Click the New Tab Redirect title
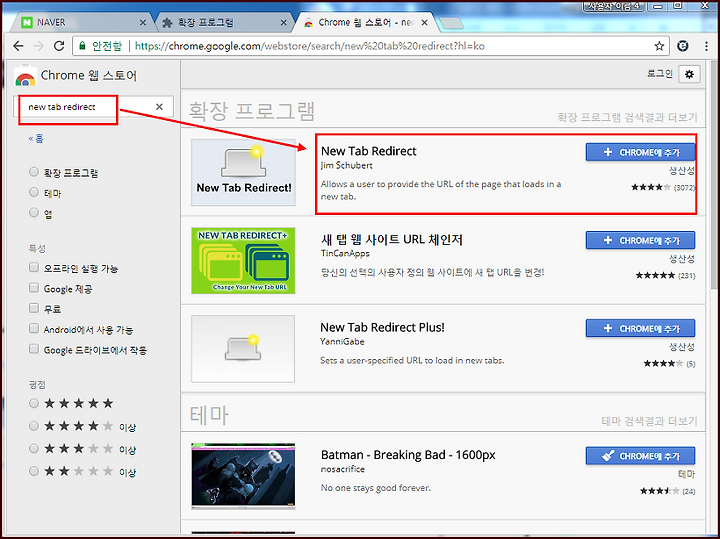The image size is (720, 539). (x=369, y=151)
